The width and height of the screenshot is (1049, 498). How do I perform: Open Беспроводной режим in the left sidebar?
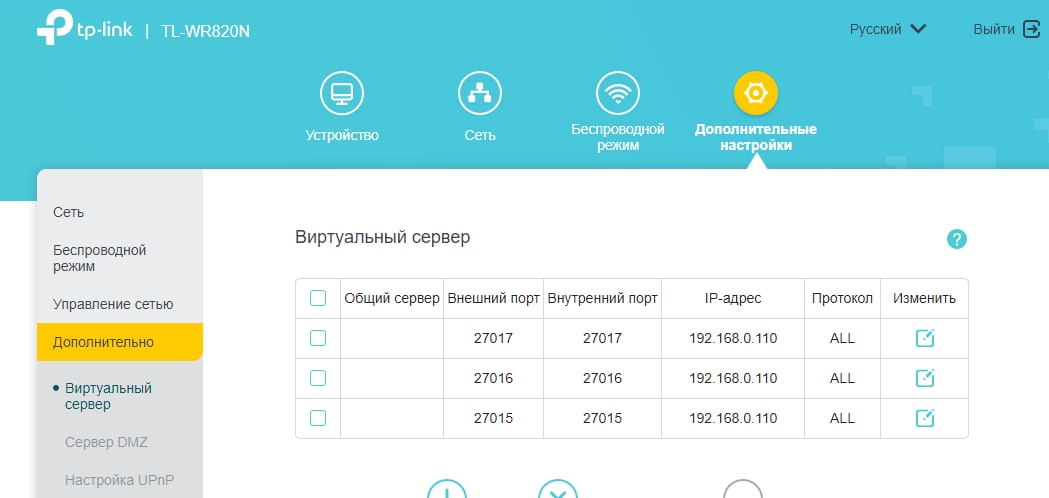pos(99,258)
